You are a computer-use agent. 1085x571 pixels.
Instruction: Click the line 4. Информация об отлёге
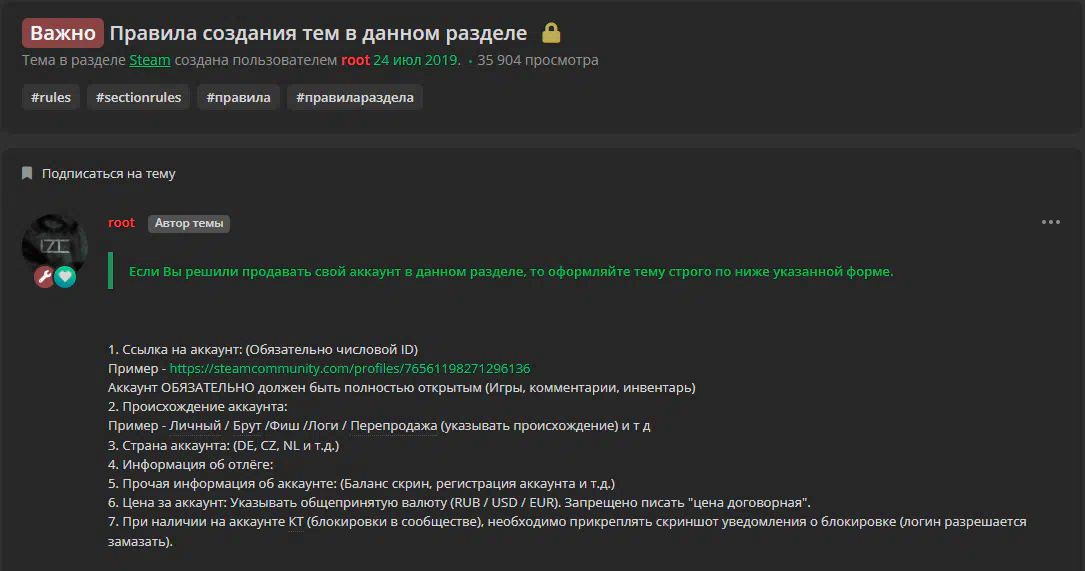coord(190,464)
